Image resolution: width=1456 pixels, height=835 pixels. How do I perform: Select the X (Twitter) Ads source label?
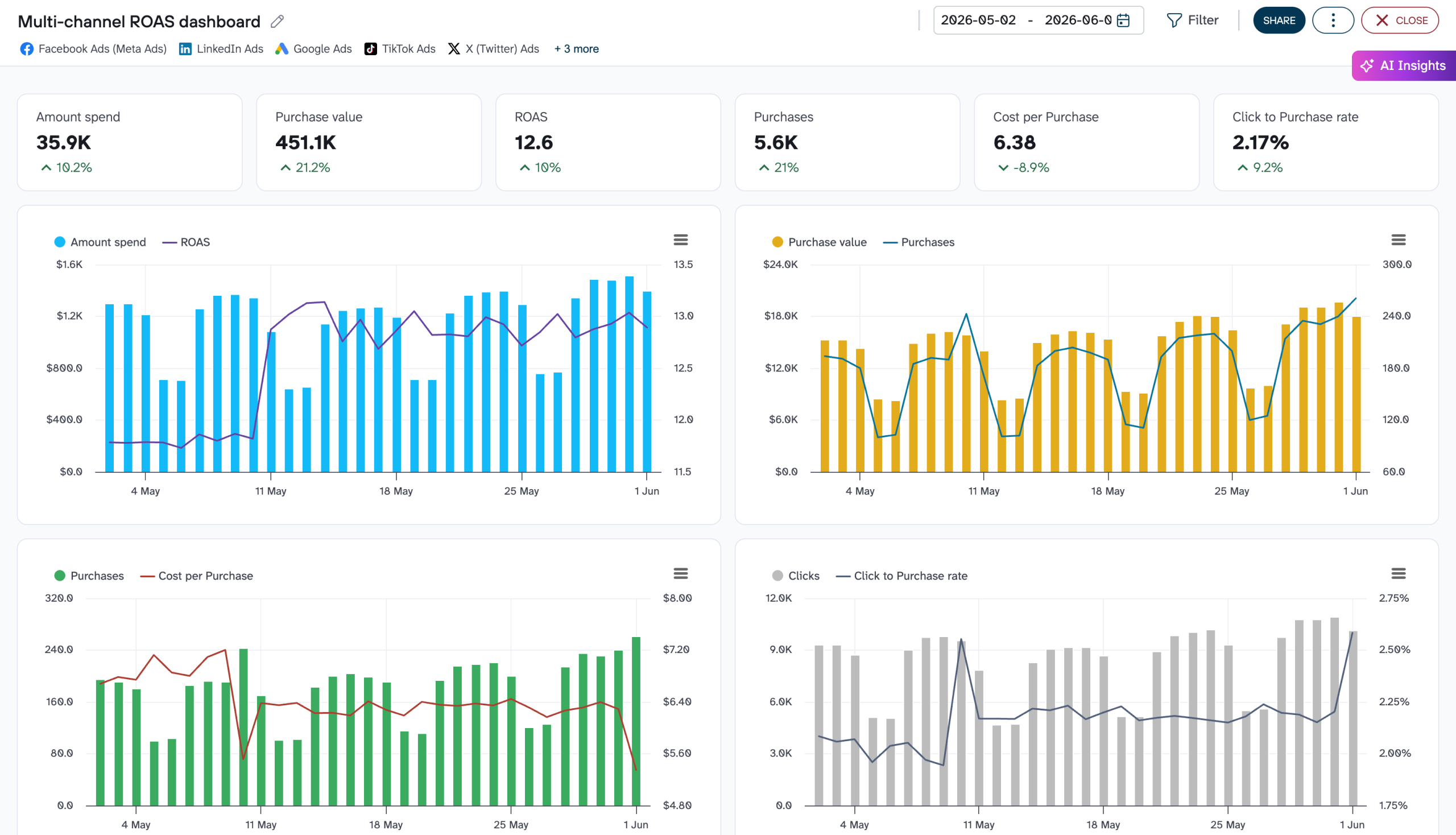(x=502, y=49)
